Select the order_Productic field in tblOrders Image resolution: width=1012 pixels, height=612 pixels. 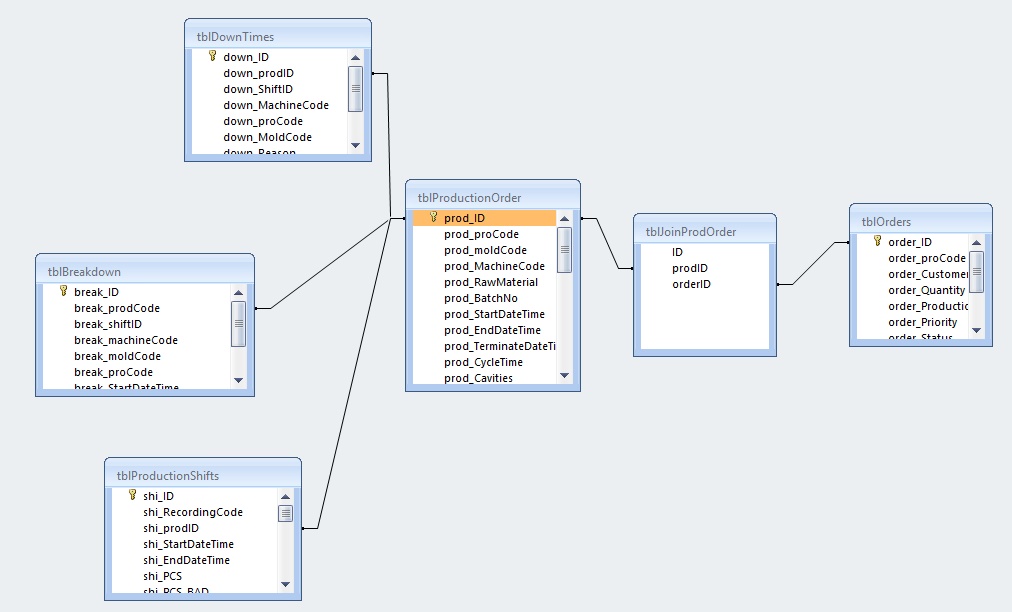[928, 306]
